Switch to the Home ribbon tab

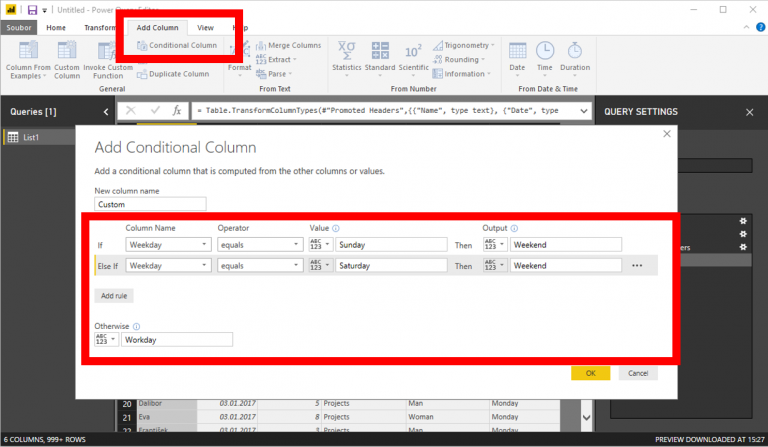(x=56, y=27)
